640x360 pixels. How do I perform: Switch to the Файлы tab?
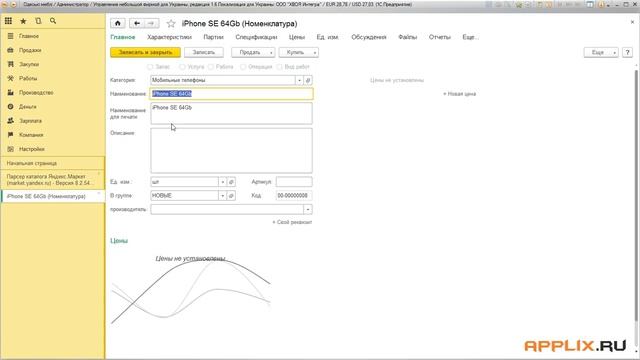click(407, 37)
